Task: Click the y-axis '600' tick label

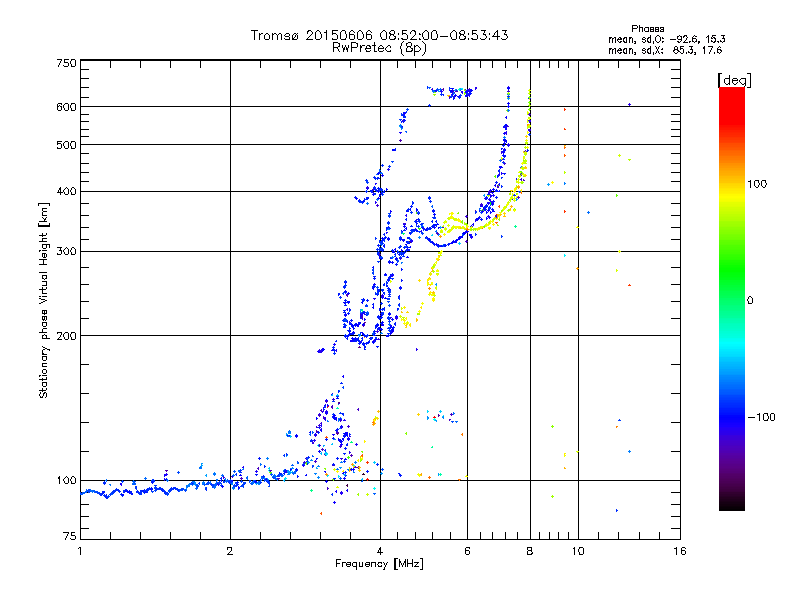Action: 66,107
